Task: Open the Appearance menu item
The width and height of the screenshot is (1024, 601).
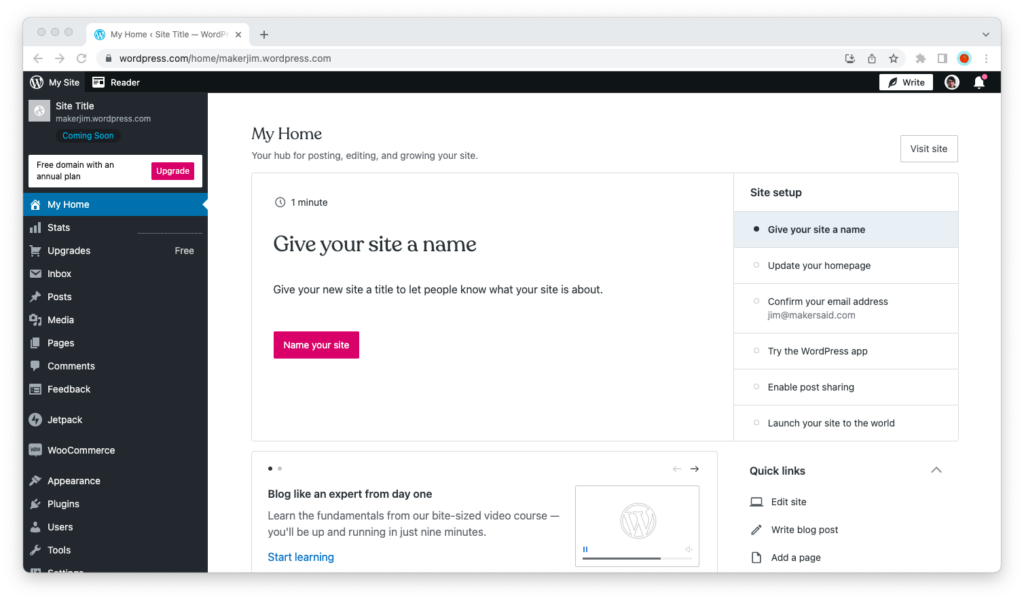Action: tap(116, 481)
